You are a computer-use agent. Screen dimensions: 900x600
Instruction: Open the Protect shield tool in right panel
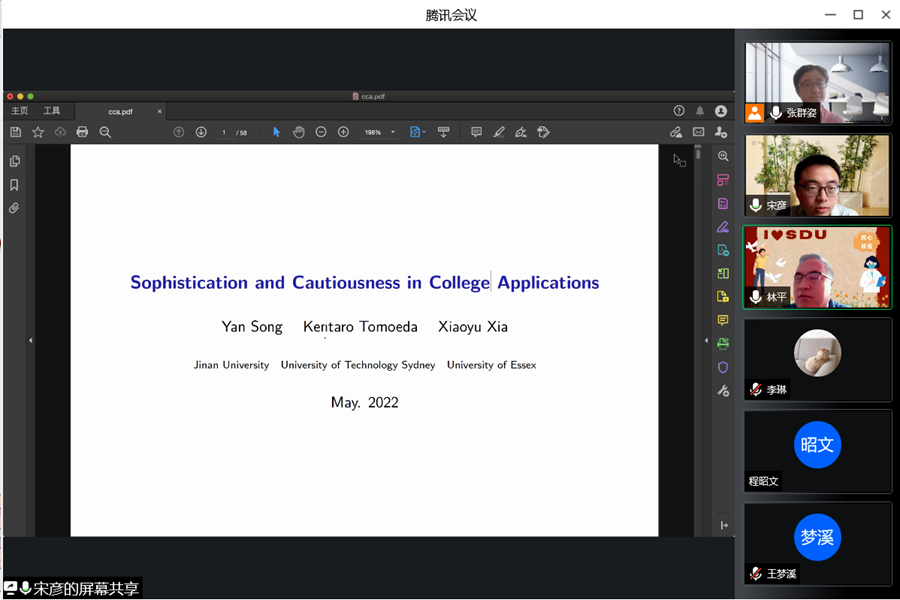pos(723,367)
